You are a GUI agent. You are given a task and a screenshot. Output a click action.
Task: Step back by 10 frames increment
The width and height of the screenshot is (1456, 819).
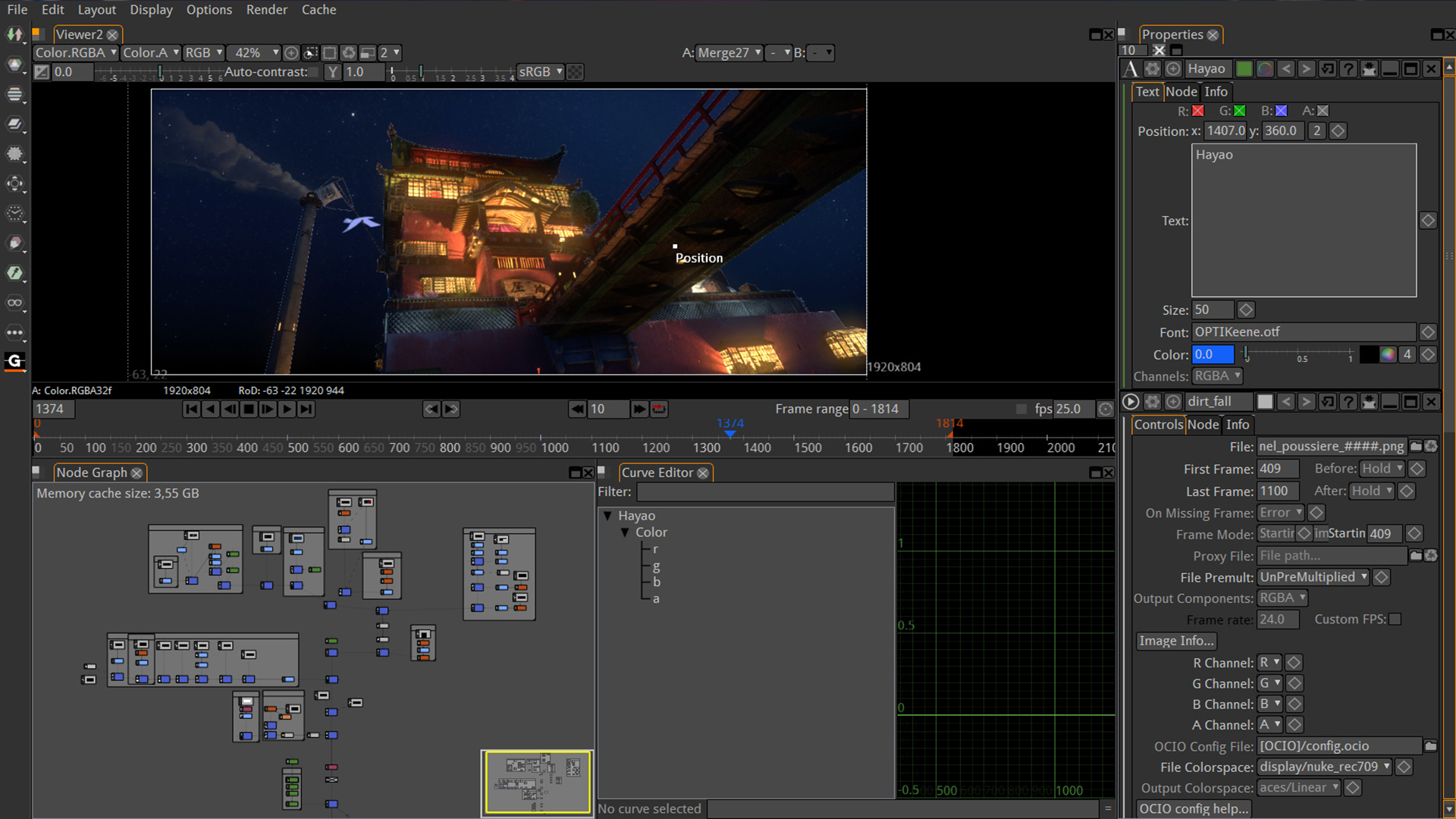point(578,409)
